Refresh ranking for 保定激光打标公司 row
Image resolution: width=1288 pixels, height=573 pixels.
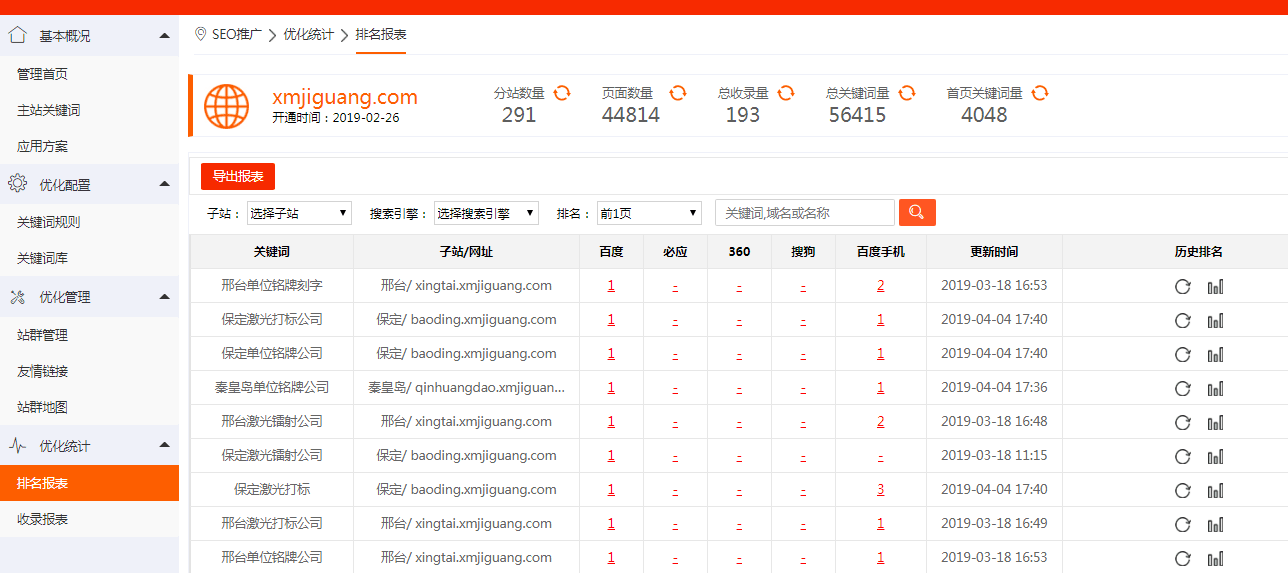[x=1182, y=320]
